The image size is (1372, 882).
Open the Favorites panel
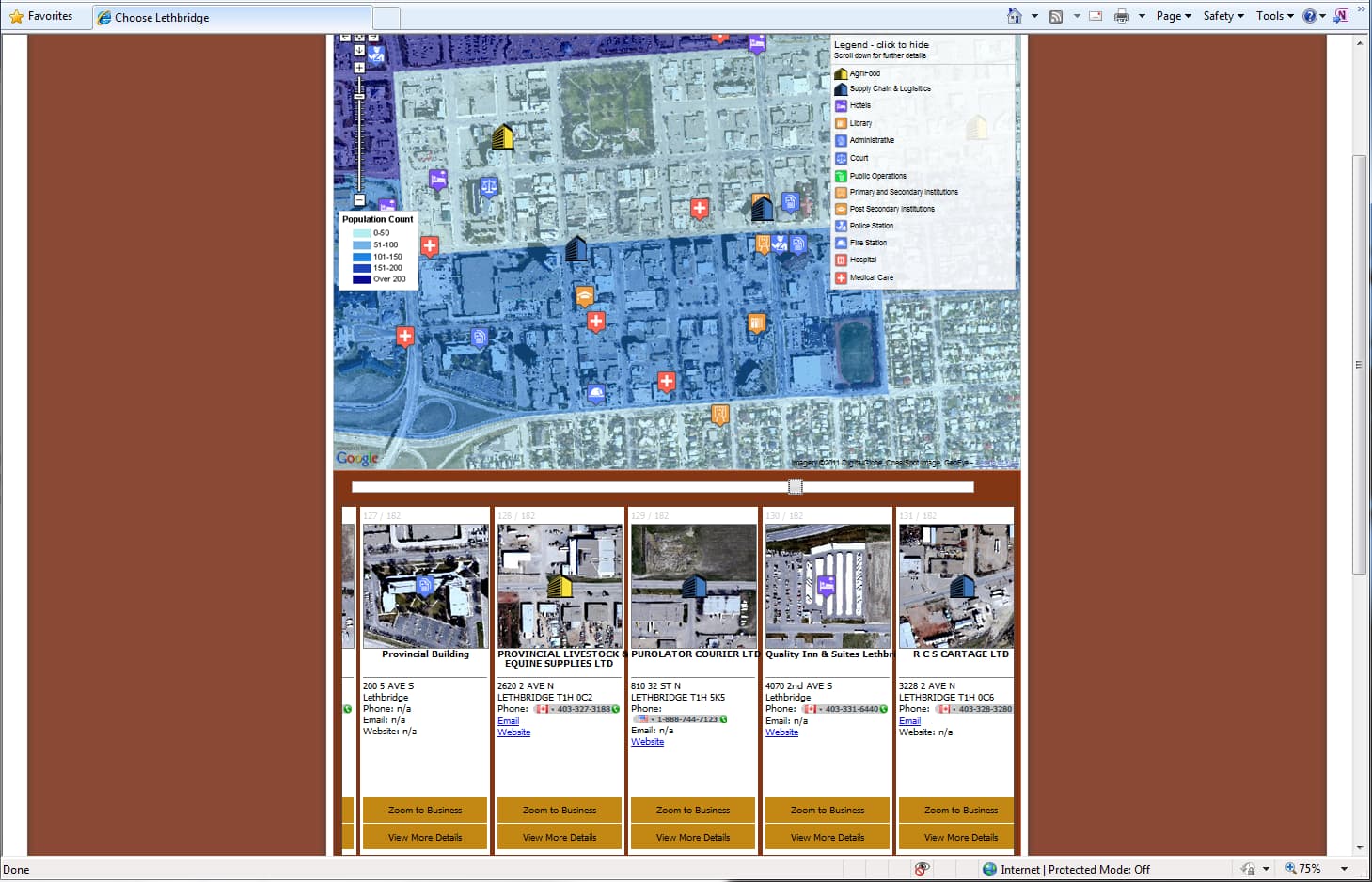(x=40, y=16)
